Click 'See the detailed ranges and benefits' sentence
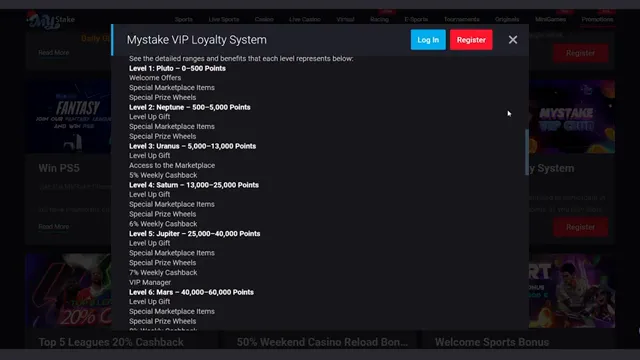 241,58
